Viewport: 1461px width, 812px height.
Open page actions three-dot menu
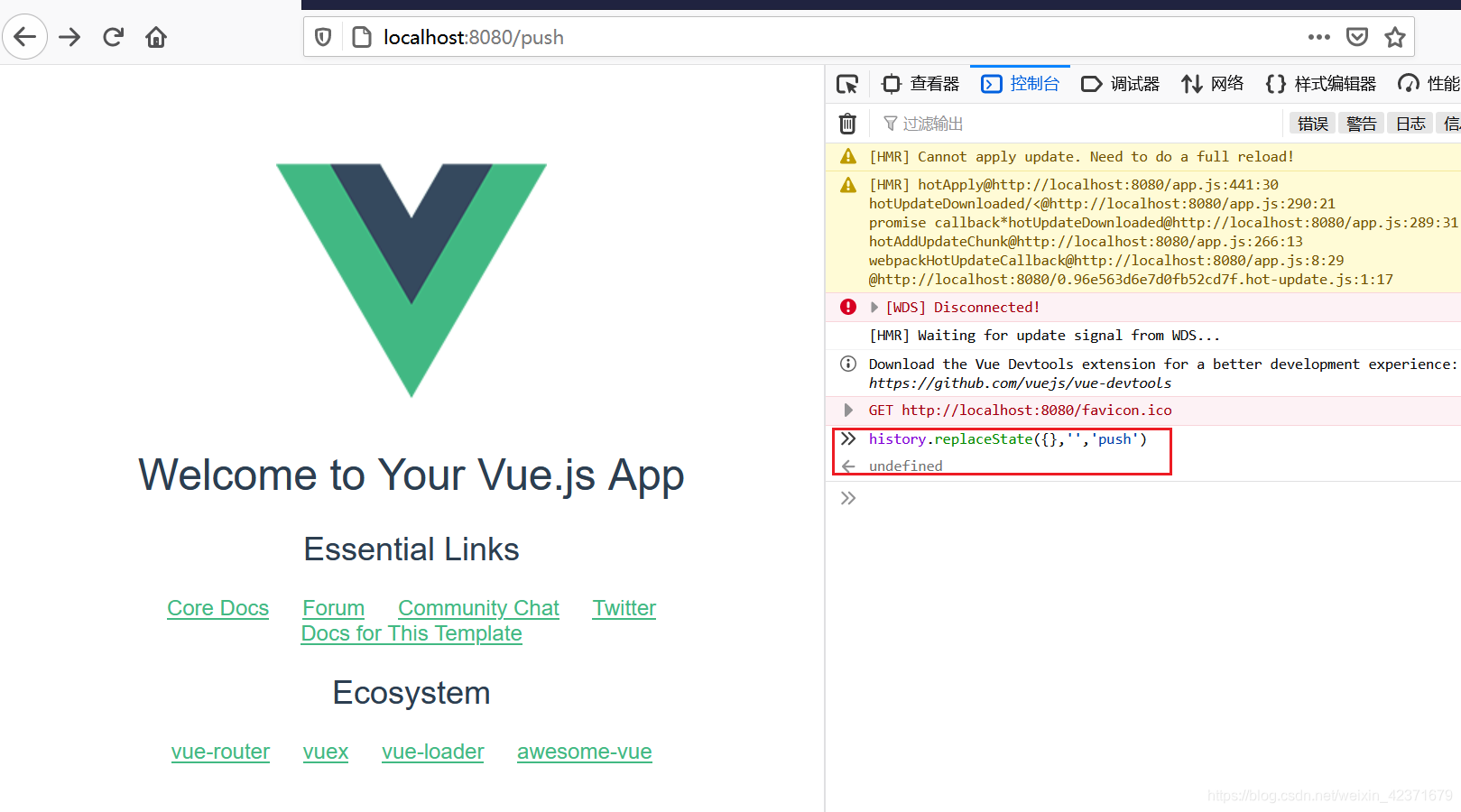(x=1319, y=37)
